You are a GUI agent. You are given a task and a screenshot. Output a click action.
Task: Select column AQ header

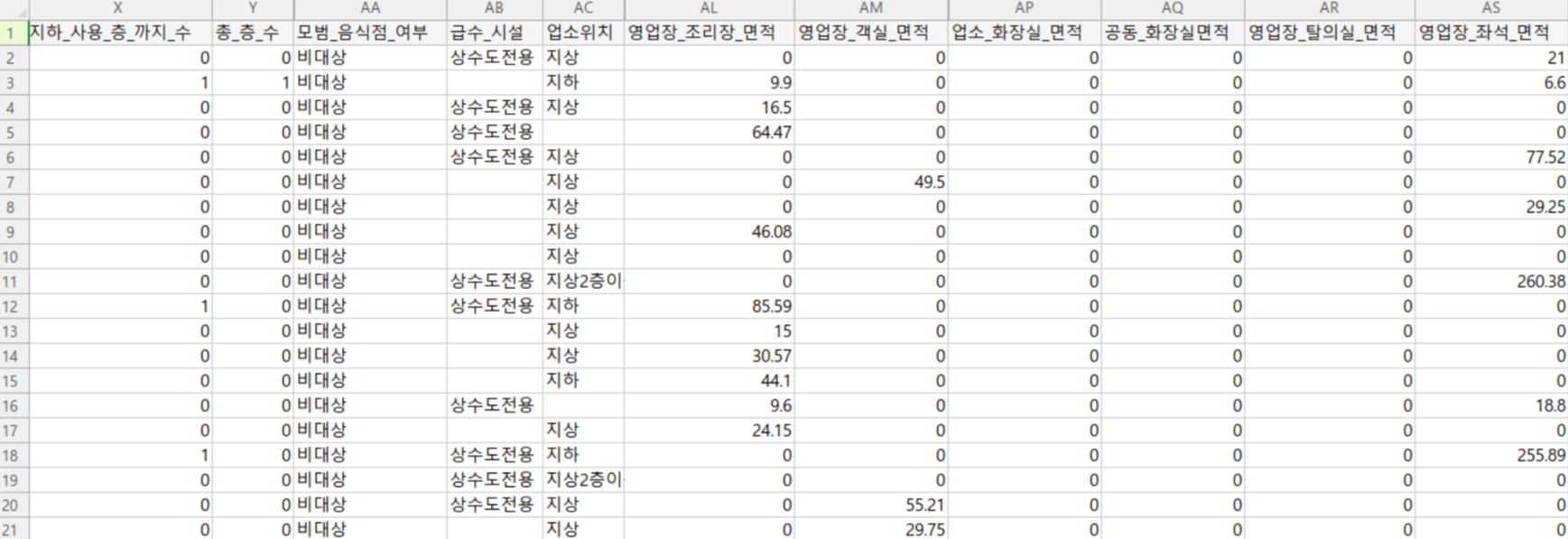tap(1173, 8)
